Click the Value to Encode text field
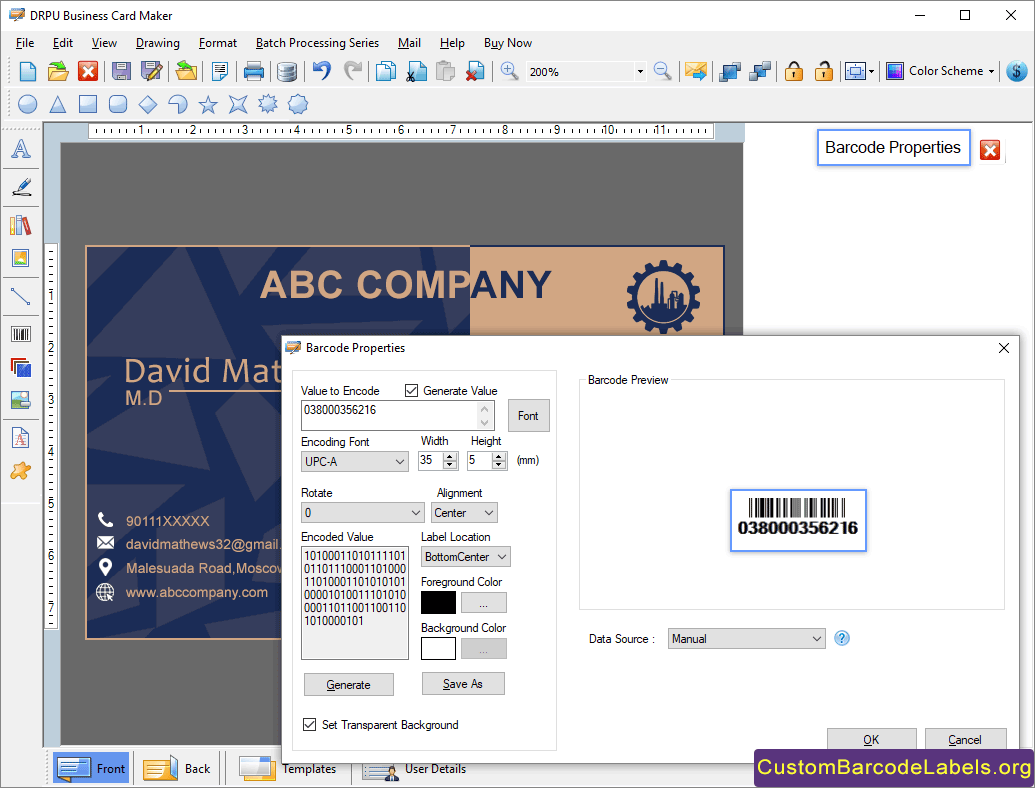1035x788 pixels. [x=397, y=416]
